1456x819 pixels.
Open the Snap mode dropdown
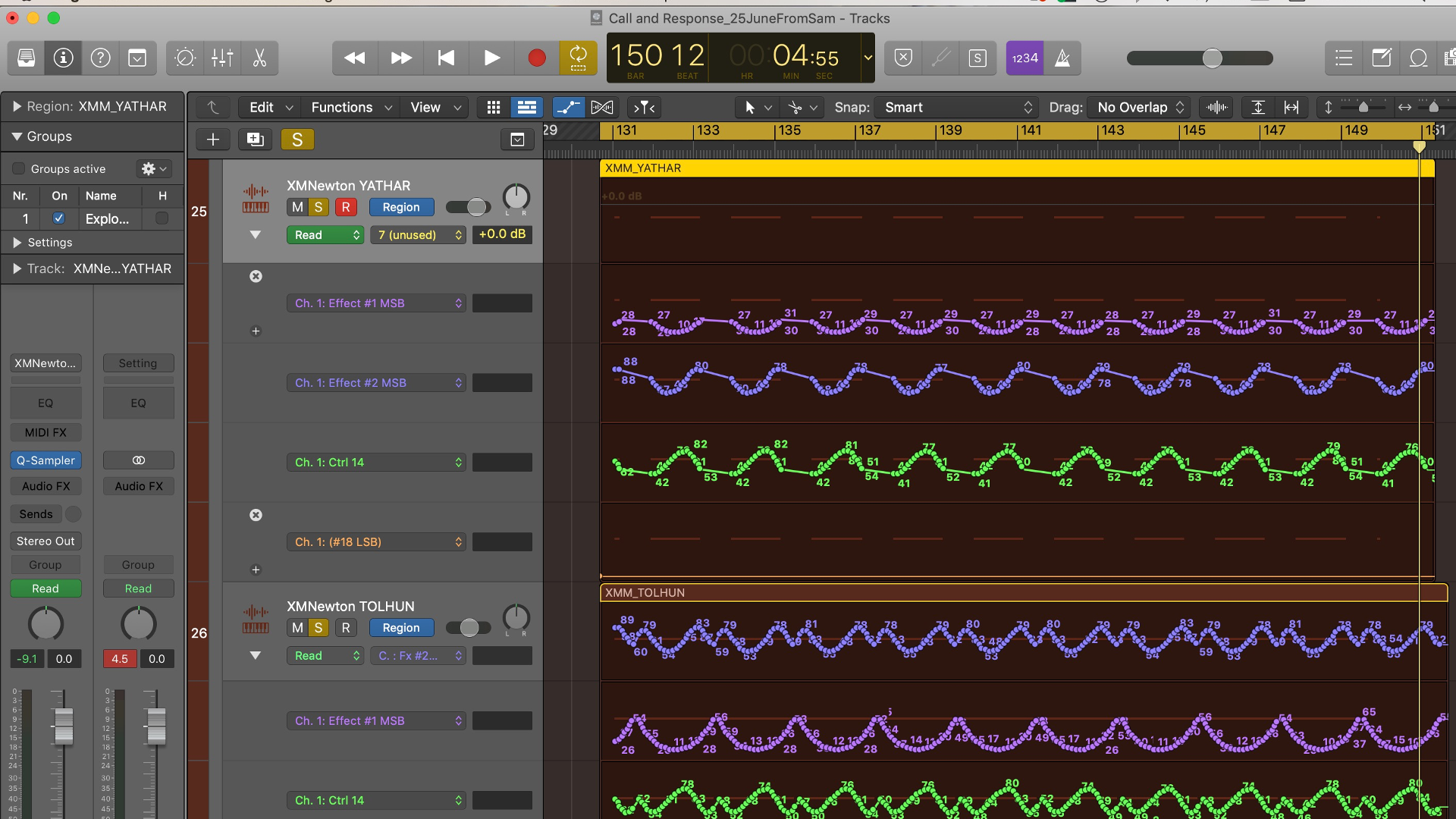[955, 107]
